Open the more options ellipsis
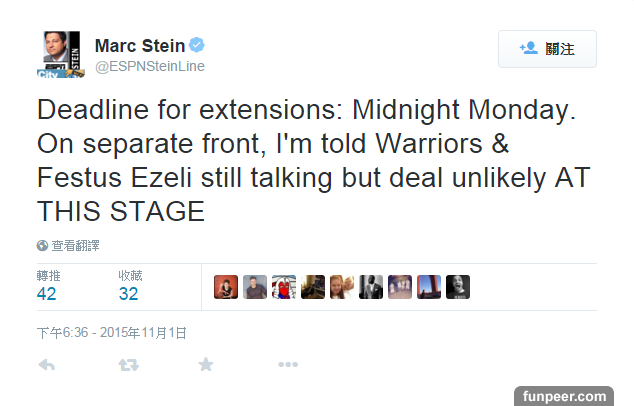Viewport: 634px width, 406px height. pos(288,365)
